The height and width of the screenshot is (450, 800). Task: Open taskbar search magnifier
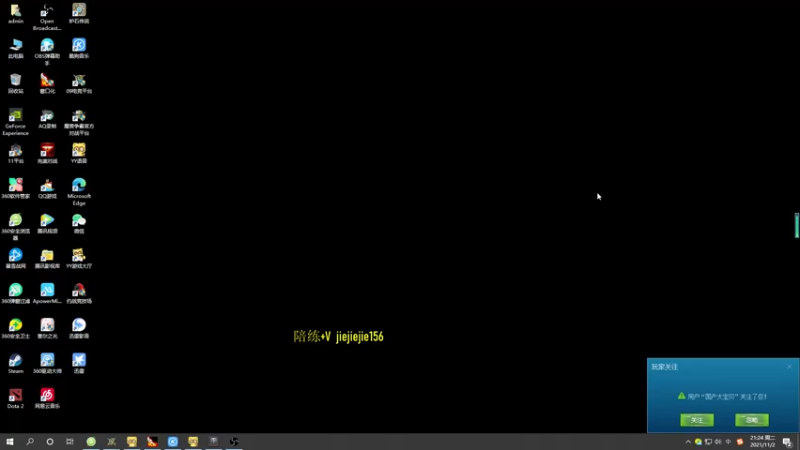tap(30, 441)
